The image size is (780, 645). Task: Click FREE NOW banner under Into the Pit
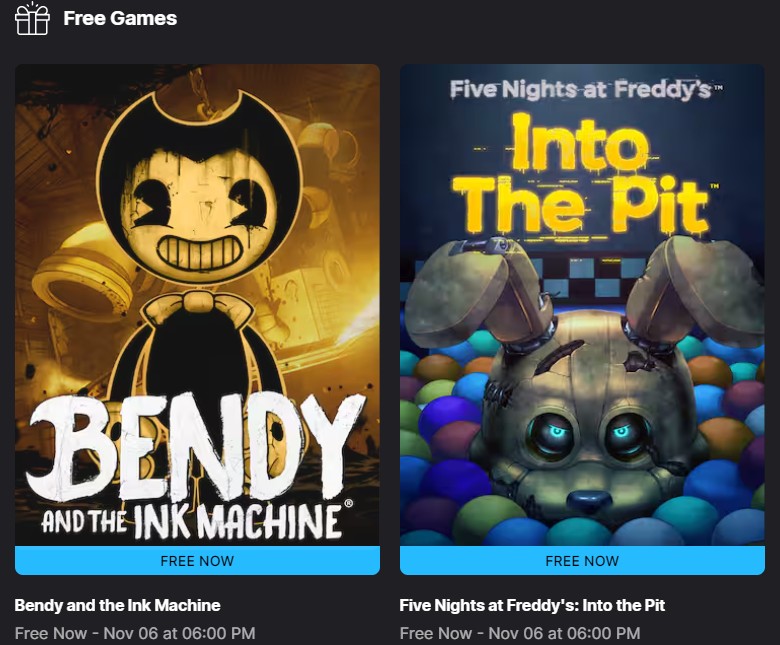point(582,560)
